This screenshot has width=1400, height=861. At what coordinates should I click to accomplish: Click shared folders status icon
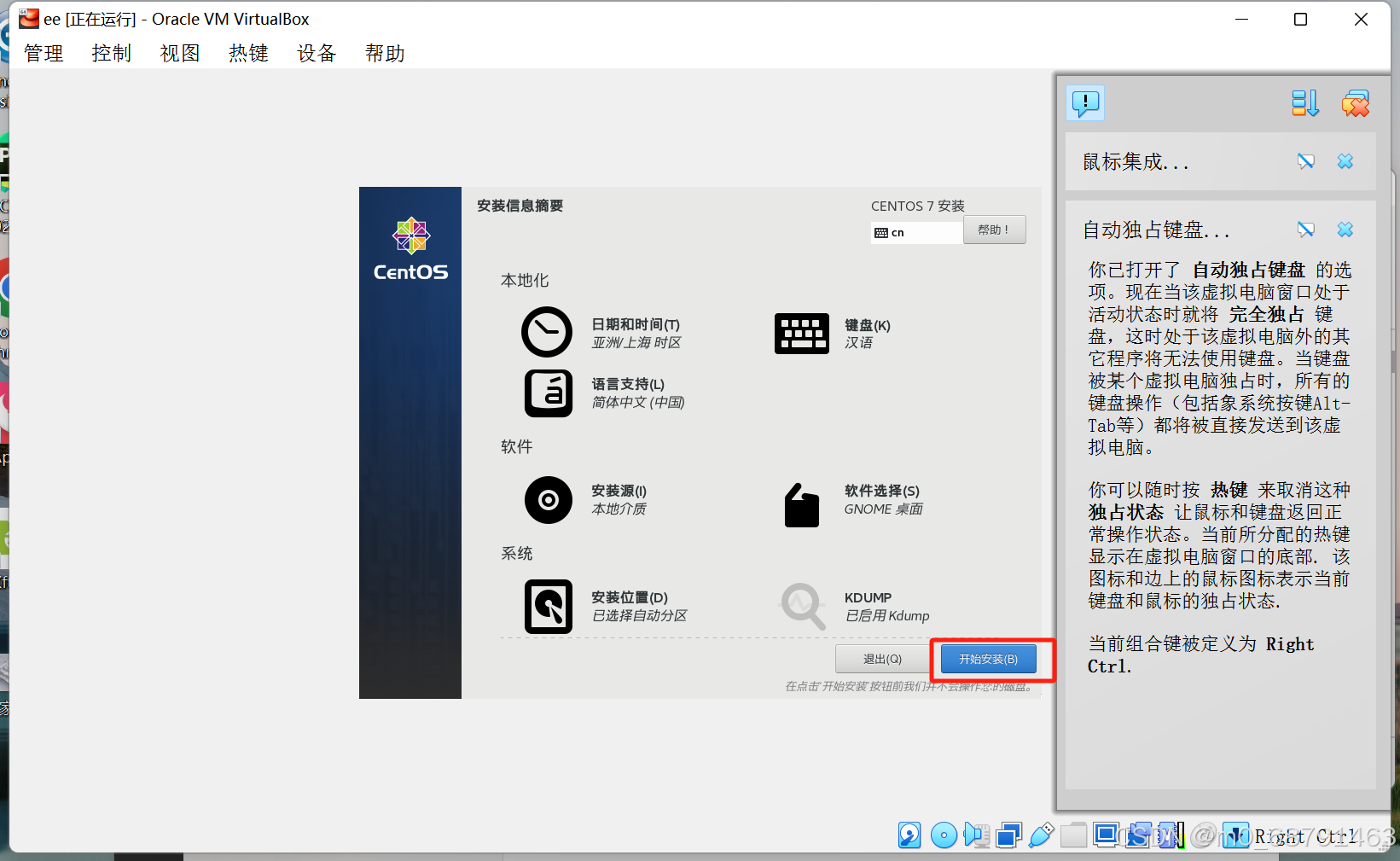coord(1073,834)
